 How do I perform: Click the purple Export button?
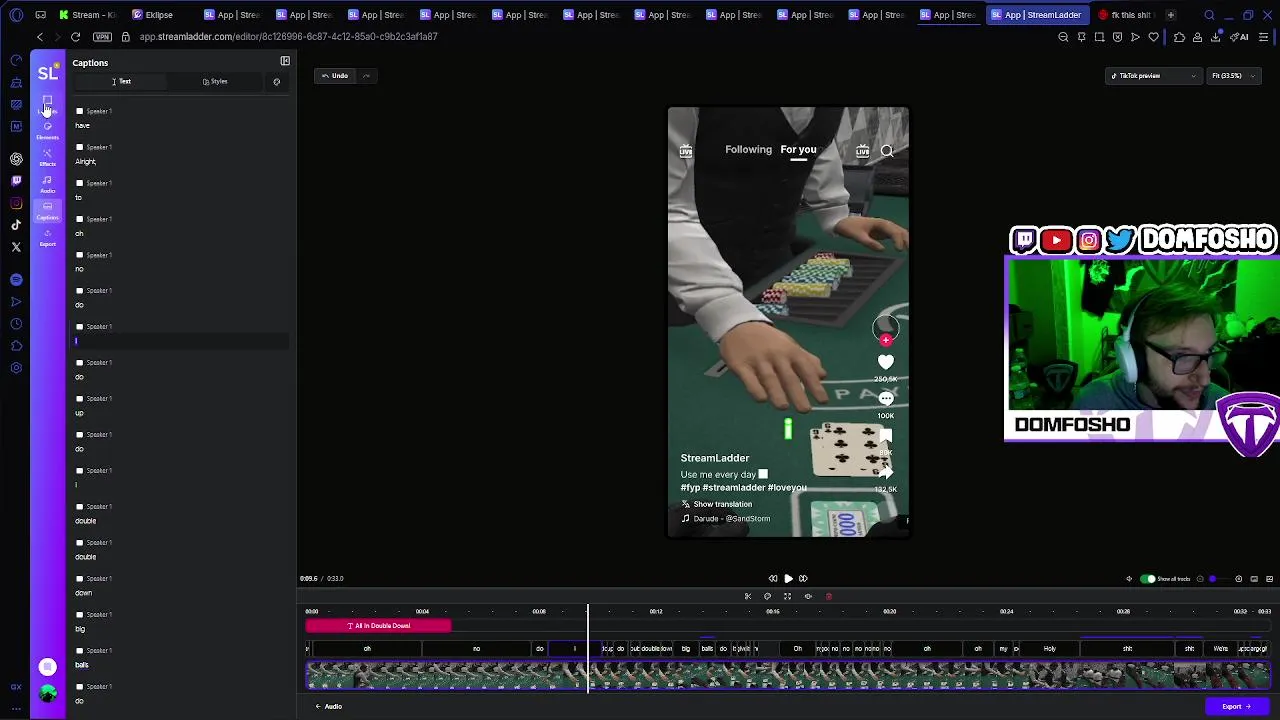(1236, 707)
